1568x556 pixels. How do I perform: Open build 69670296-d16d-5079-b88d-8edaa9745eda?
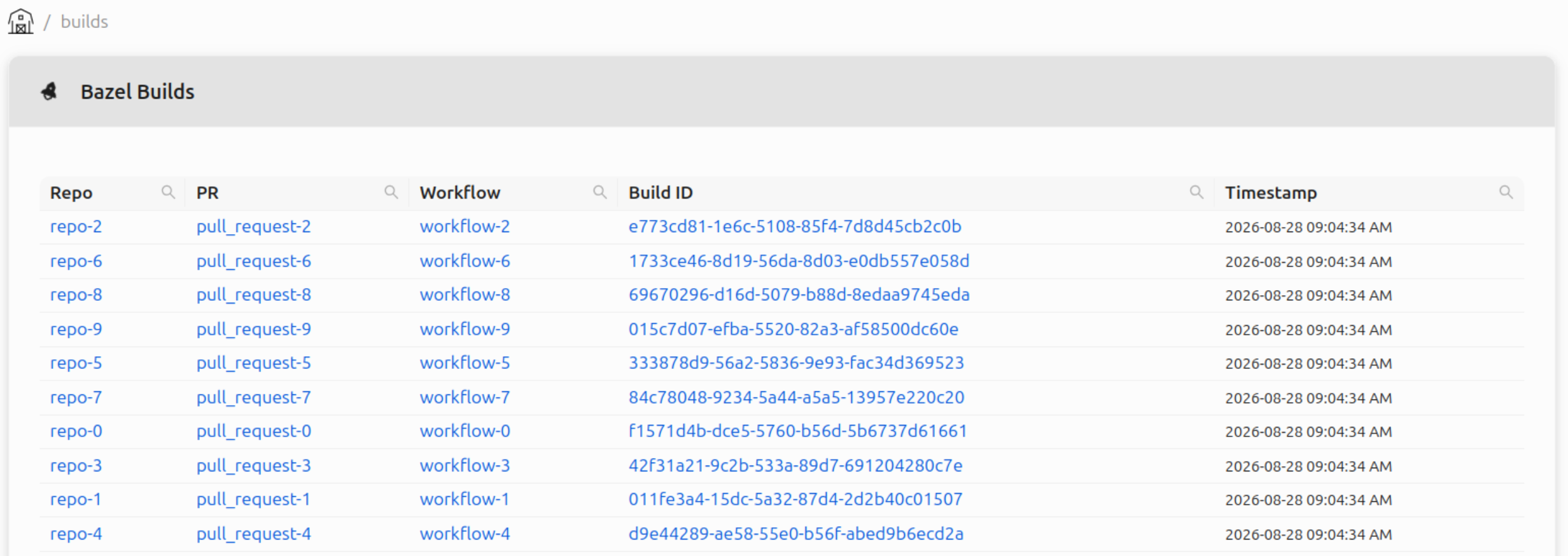pyautogui.click(x=799, y=295)
